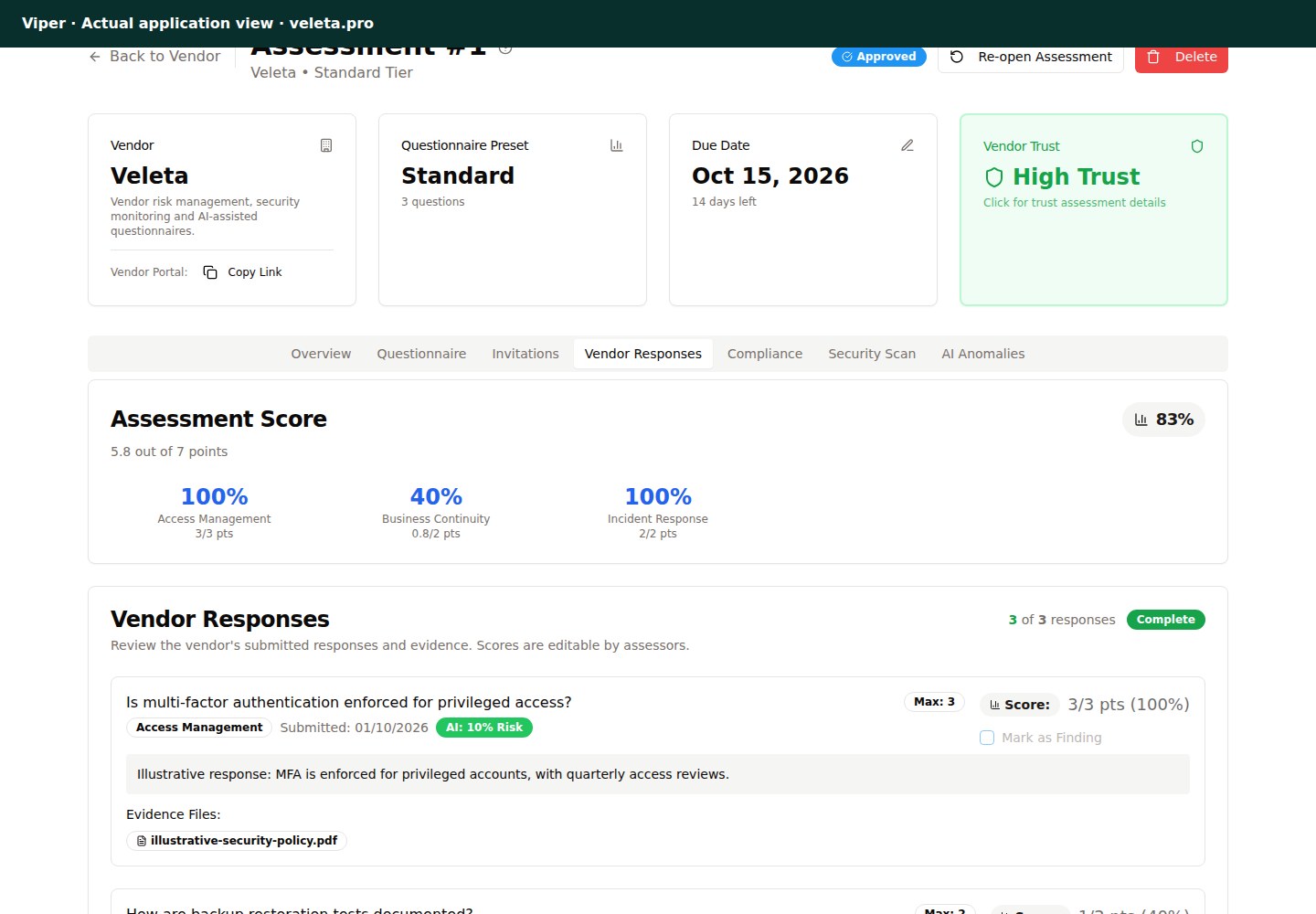Click the Oct 15, 2026 due date
The height and width of the screenshot is (914, 1316).
(770, 176)
